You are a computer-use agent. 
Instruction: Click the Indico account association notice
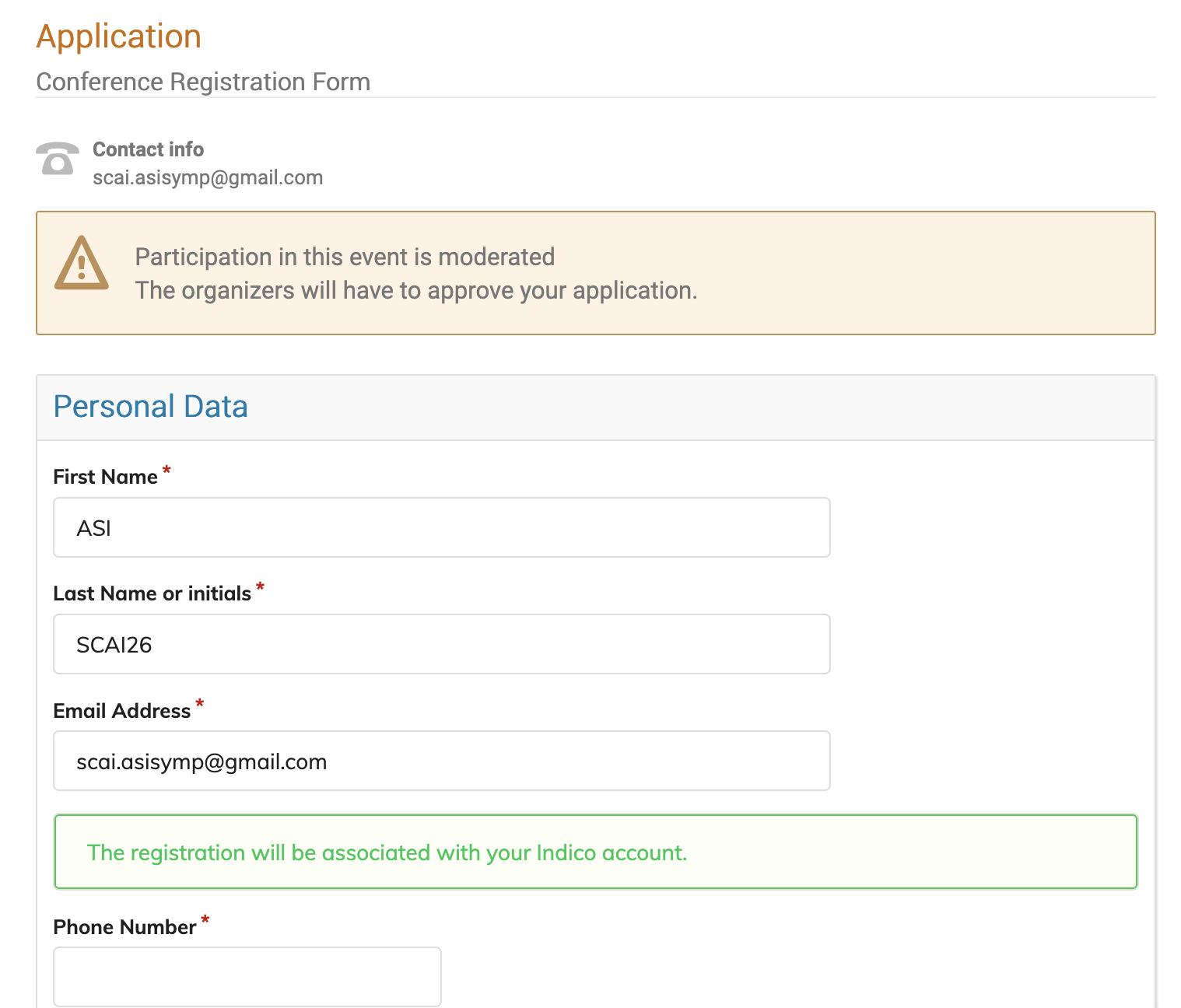tap(387, 852)
